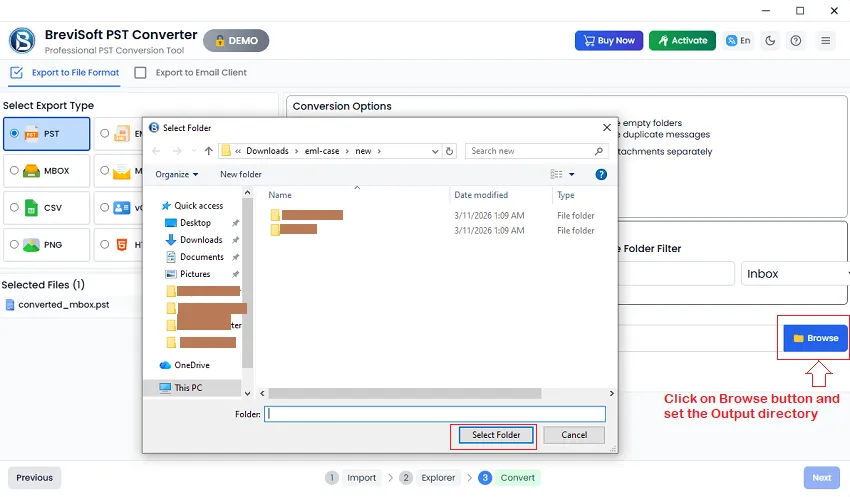Toggle dark mode moon icon
850x497 pixels.
pos(770,41)
